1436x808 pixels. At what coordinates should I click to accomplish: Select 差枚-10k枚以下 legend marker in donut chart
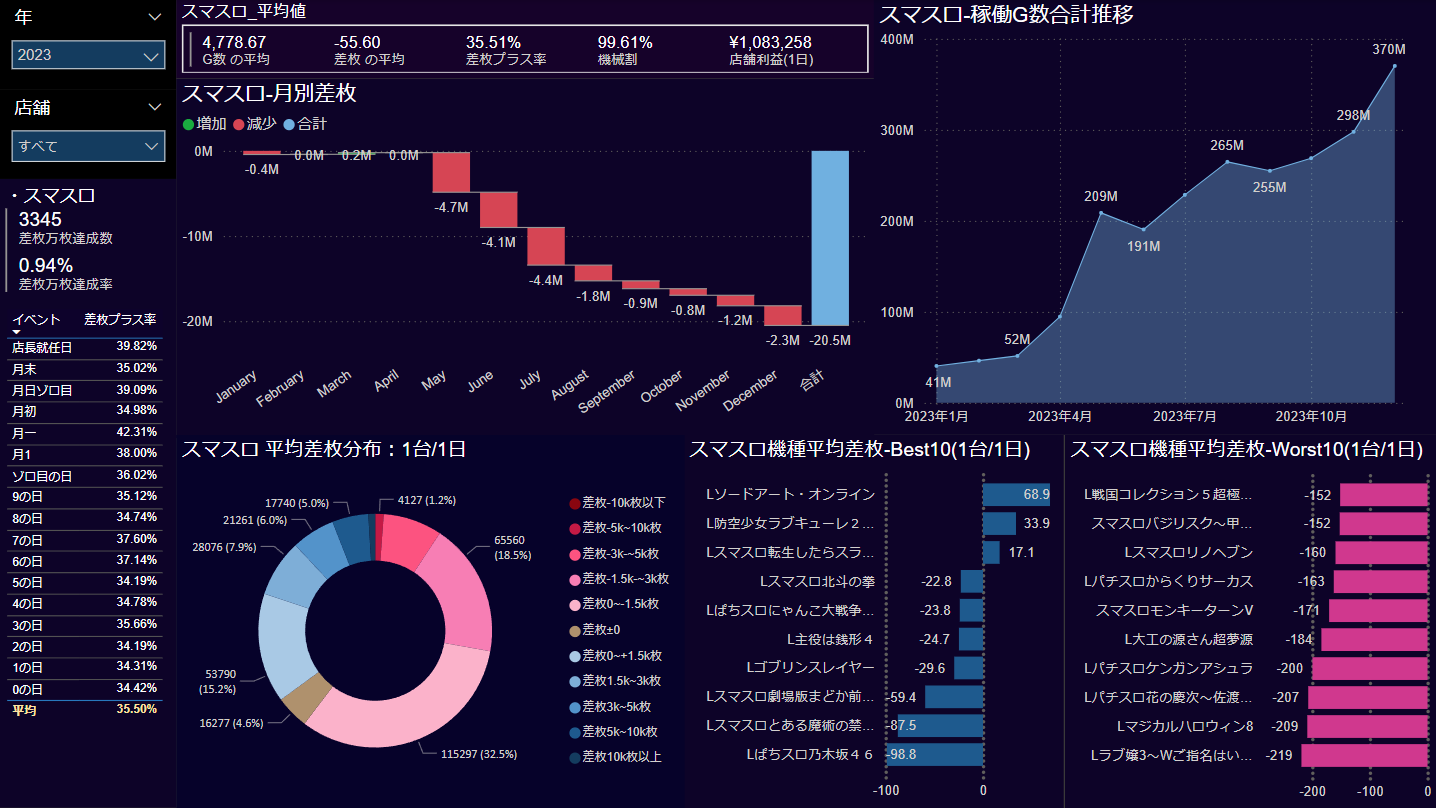click(574, 503)
